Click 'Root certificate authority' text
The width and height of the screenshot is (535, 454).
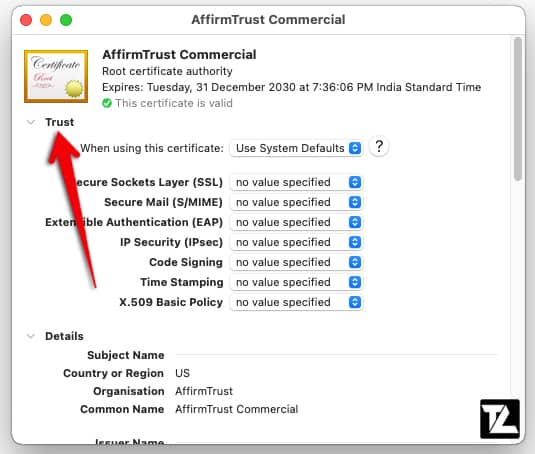(x=167, y=71)
